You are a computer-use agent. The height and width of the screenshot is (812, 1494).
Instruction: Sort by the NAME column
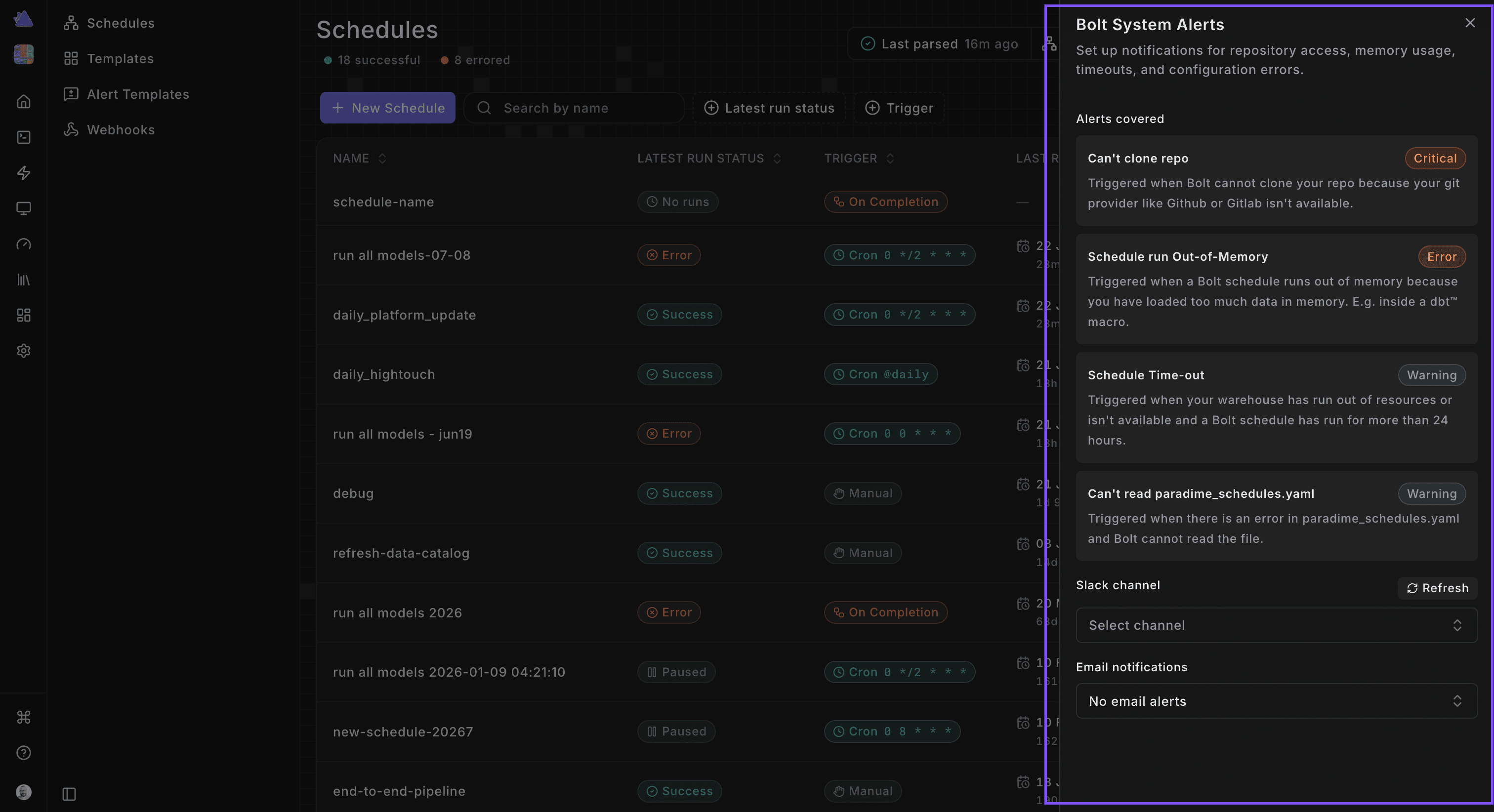pyautogui.click(x=360, y=159)
